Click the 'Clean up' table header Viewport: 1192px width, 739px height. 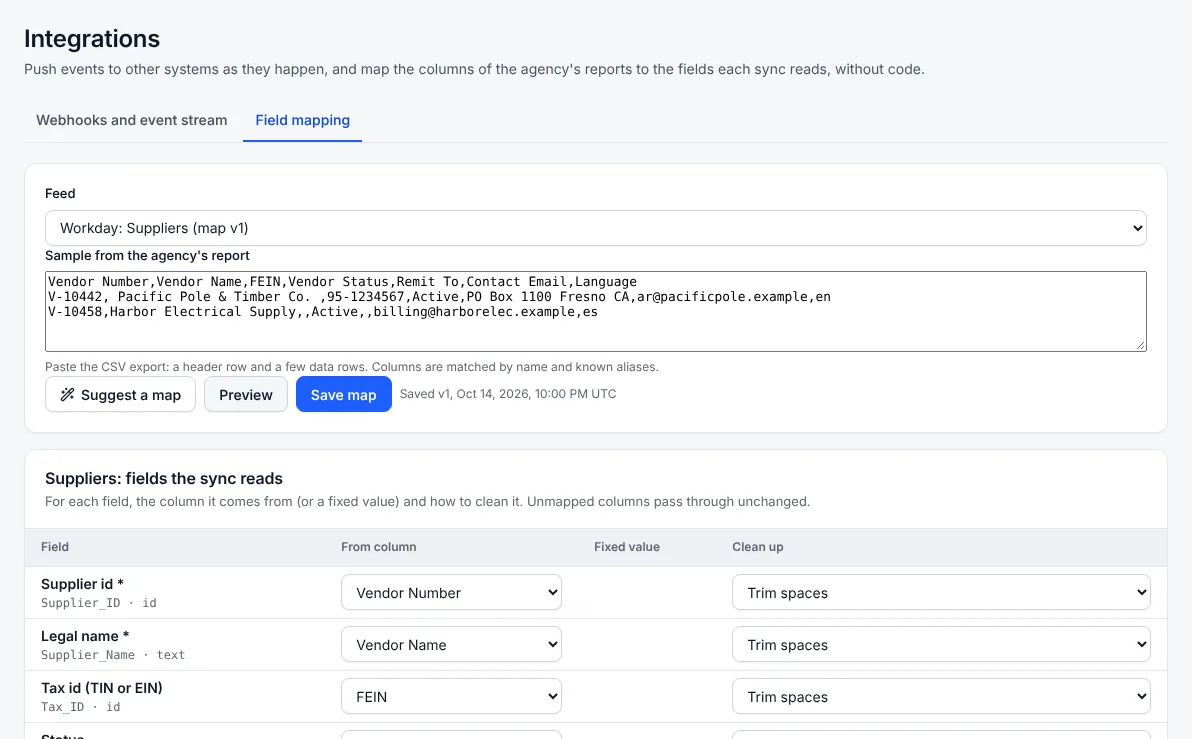coord(757,547)
